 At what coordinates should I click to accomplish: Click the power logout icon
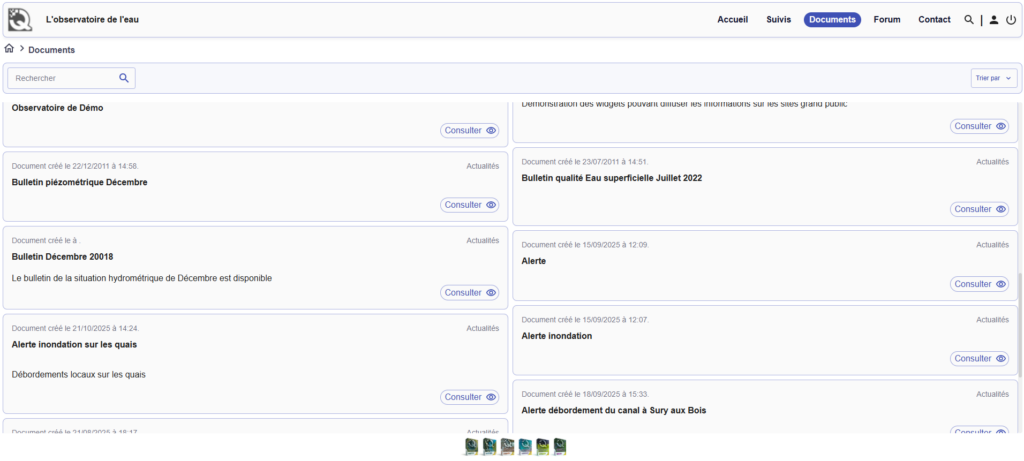click(x=1011, y=20)
